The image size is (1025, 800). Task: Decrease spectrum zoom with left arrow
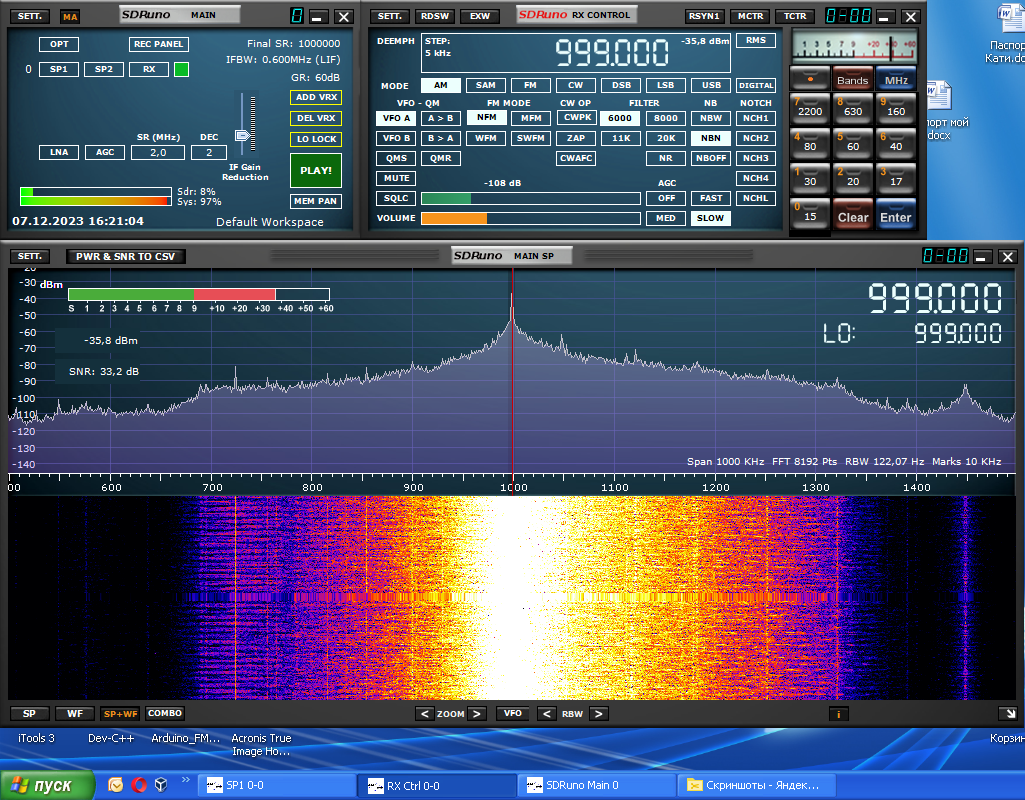425,714
